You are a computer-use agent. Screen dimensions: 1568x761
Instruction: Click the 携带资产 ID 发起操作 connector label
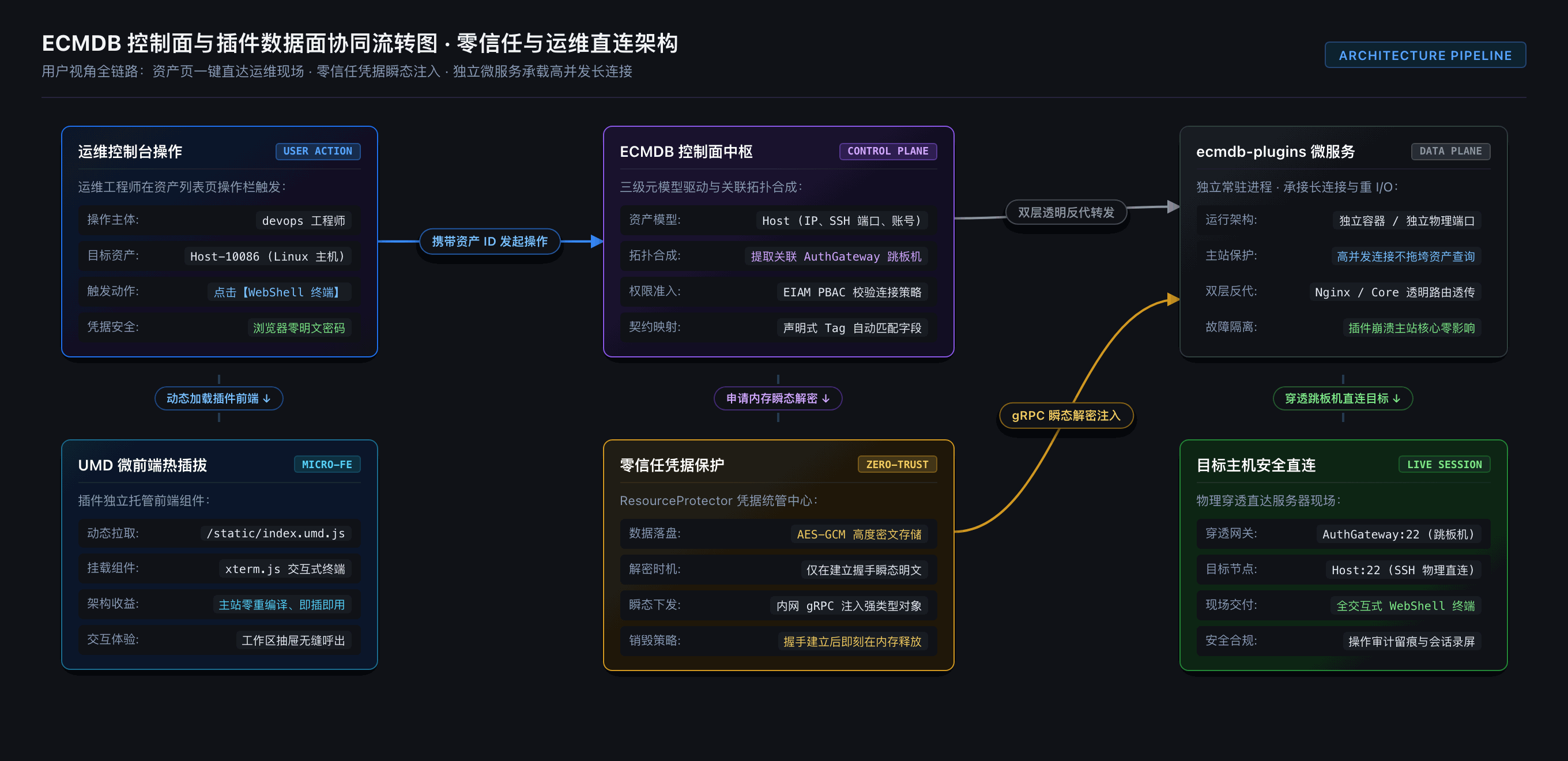tap(489, 241)
